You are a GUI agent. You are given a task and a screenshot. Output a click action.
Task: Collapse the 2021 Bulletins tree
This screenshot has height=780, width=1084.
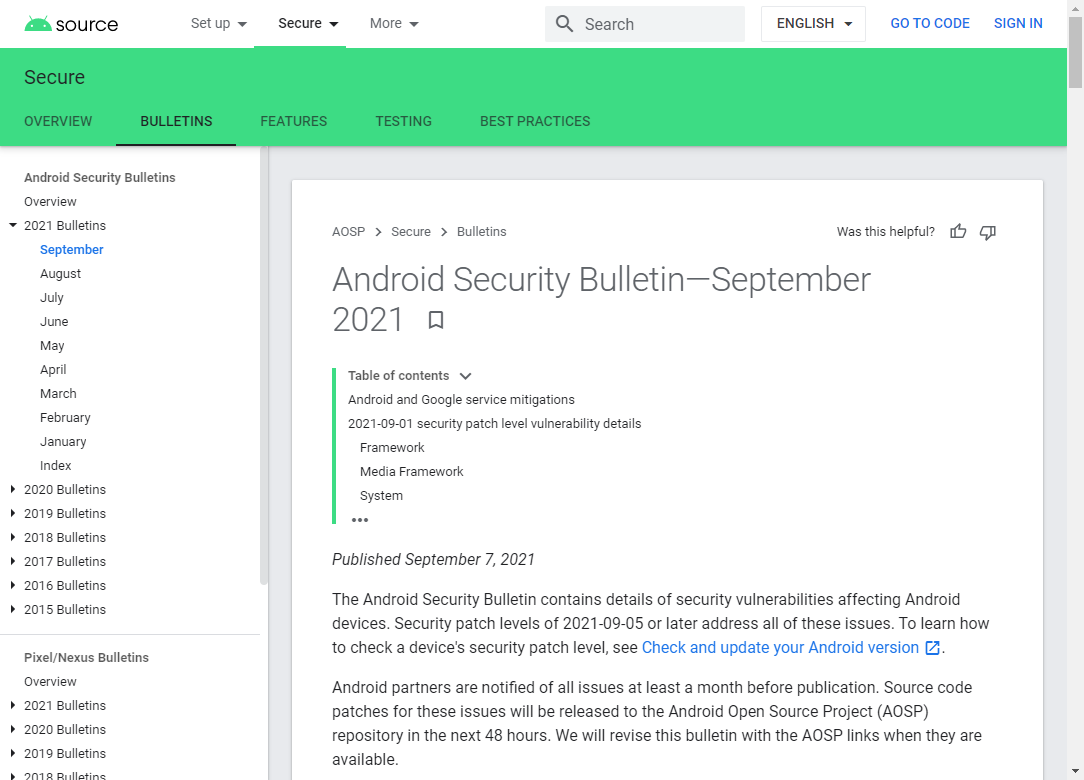[x=12, y=225]
